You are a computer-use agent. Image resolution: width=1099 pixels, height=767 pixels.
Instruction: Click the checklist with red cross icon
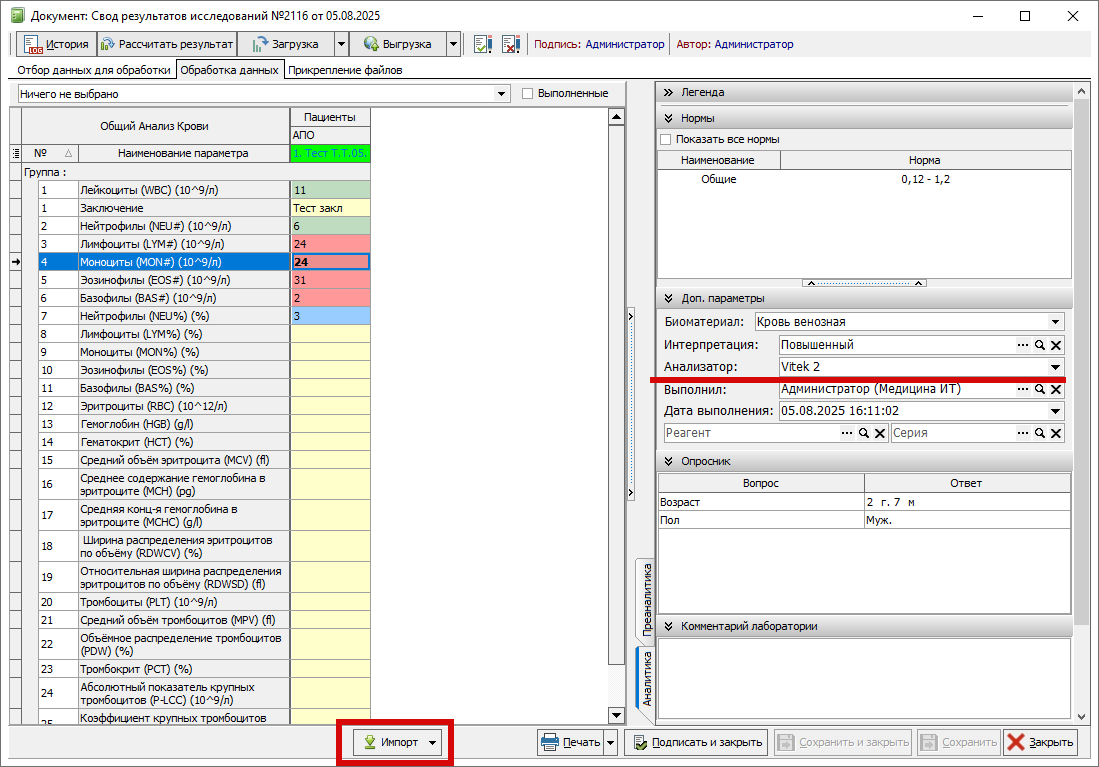[511, 44]
